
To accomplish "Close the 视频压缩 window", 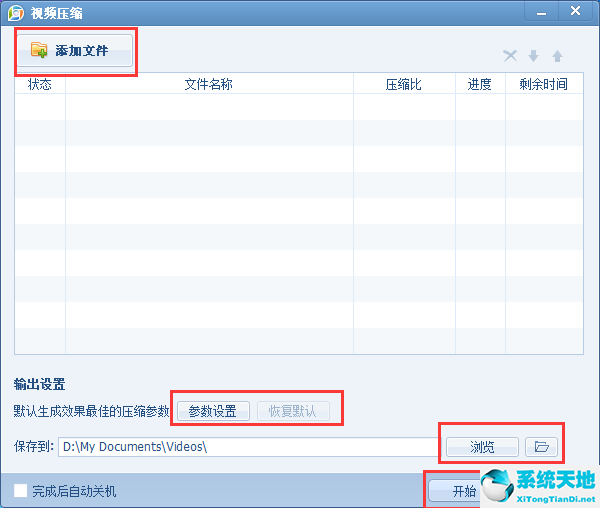I will 576,11.
